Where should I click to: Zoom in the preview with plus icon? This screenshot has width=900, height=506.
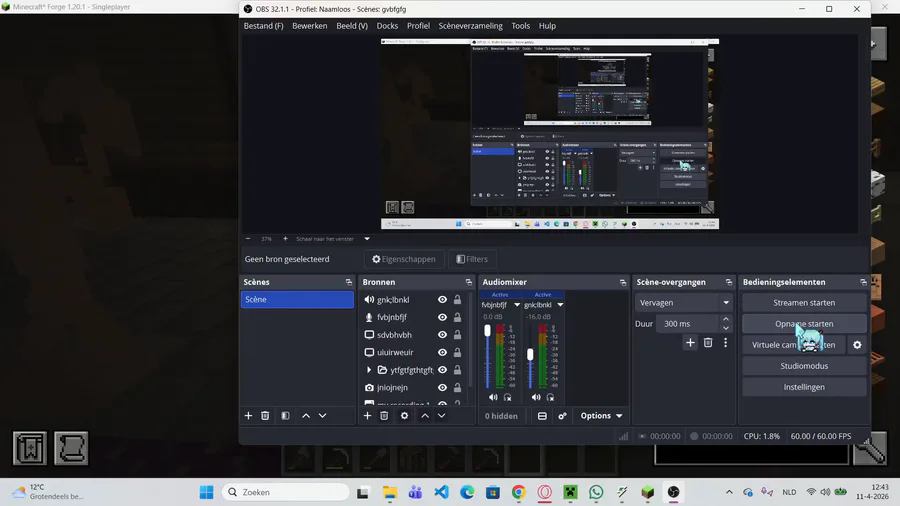point(285,239)
